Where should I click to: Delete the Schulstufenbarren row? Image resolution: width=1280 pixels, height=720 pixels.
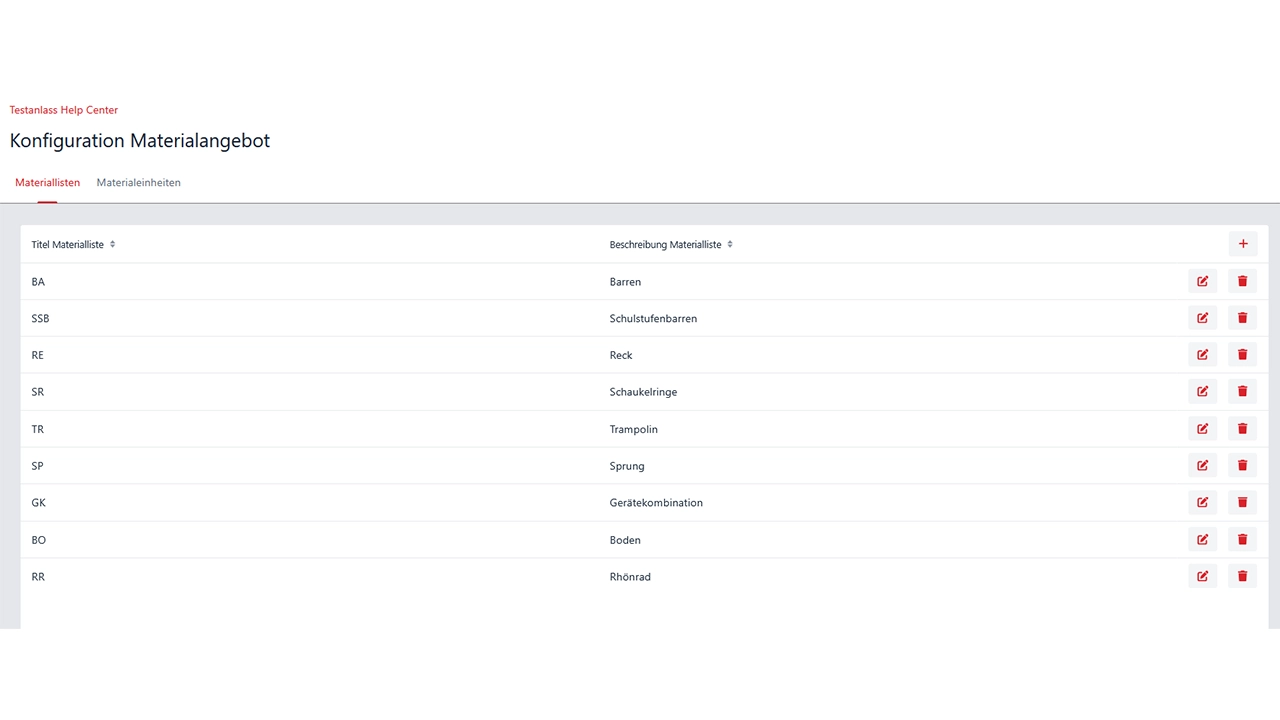click(x=1242, y=318)
